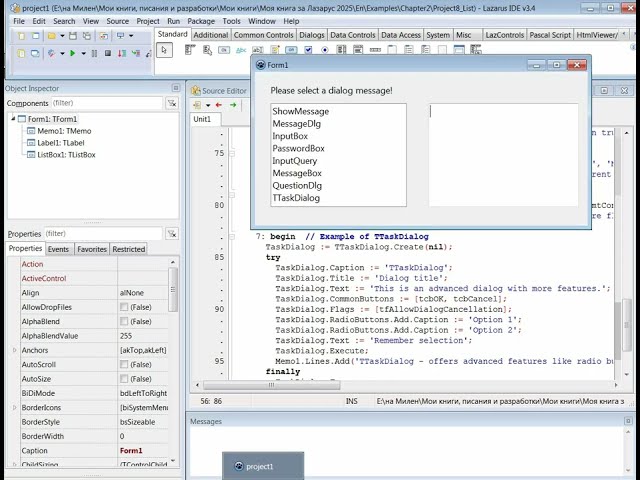Screen dimensions: 640x480
Task: Click the View Forms toolbar icon
Action: click(x=36, y=53)
